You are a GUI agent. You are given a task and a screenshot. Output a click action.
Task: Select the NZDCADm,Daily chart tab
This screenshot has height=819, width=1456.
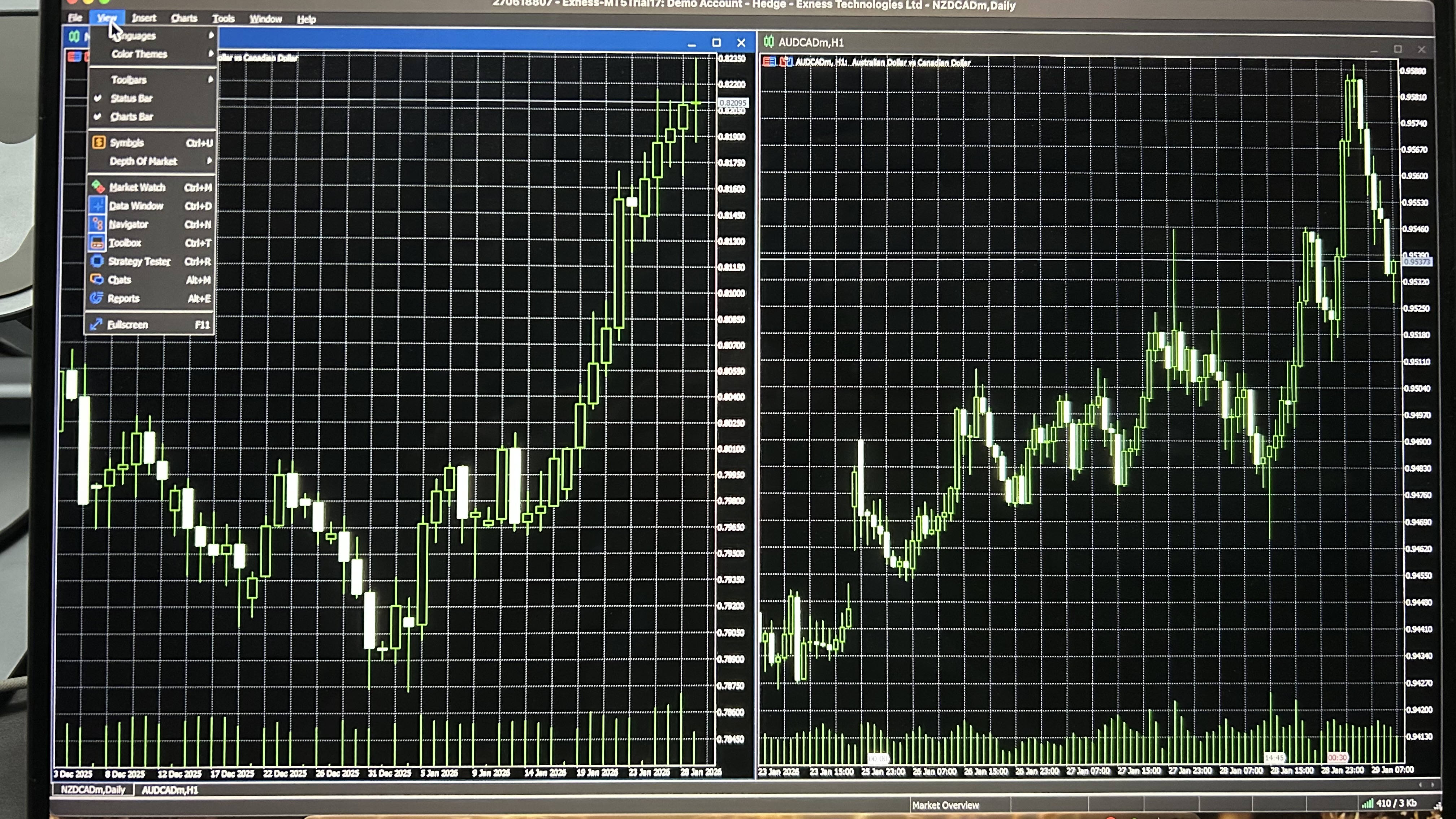tap(93, 790)
